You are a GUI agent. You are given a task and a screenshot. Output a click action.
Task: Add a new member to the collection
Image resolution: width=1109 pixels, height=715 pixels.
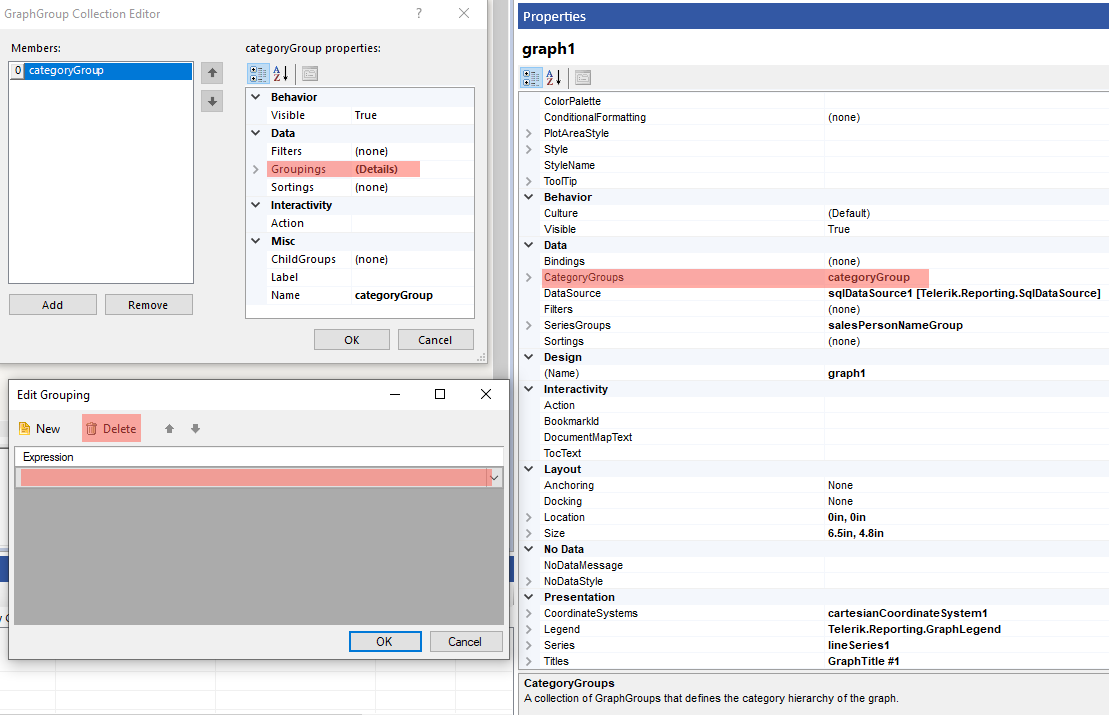coord(52,304)
